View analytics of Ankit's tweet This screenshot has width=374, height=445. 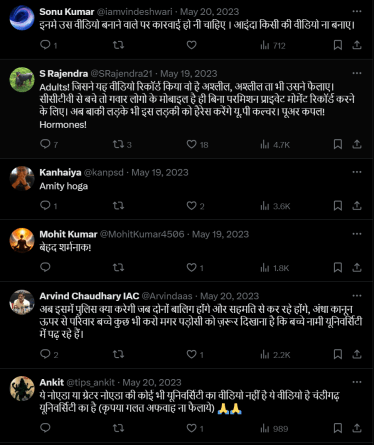[274, 428]
